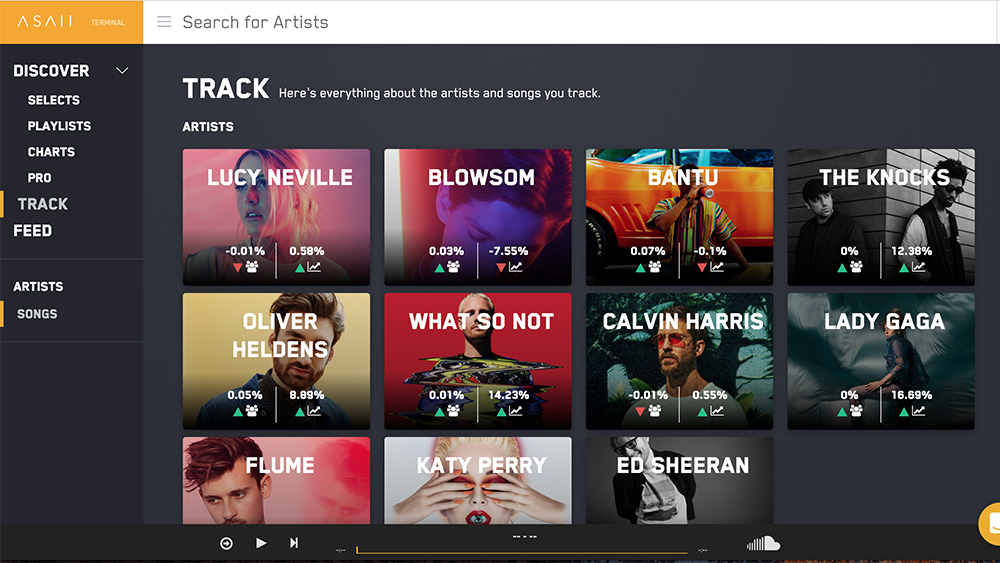Image resolution: width=1000 pixels, height=563 pixels.
Task: Open the orange chat widget icon
Action: (x=990, y=523)
